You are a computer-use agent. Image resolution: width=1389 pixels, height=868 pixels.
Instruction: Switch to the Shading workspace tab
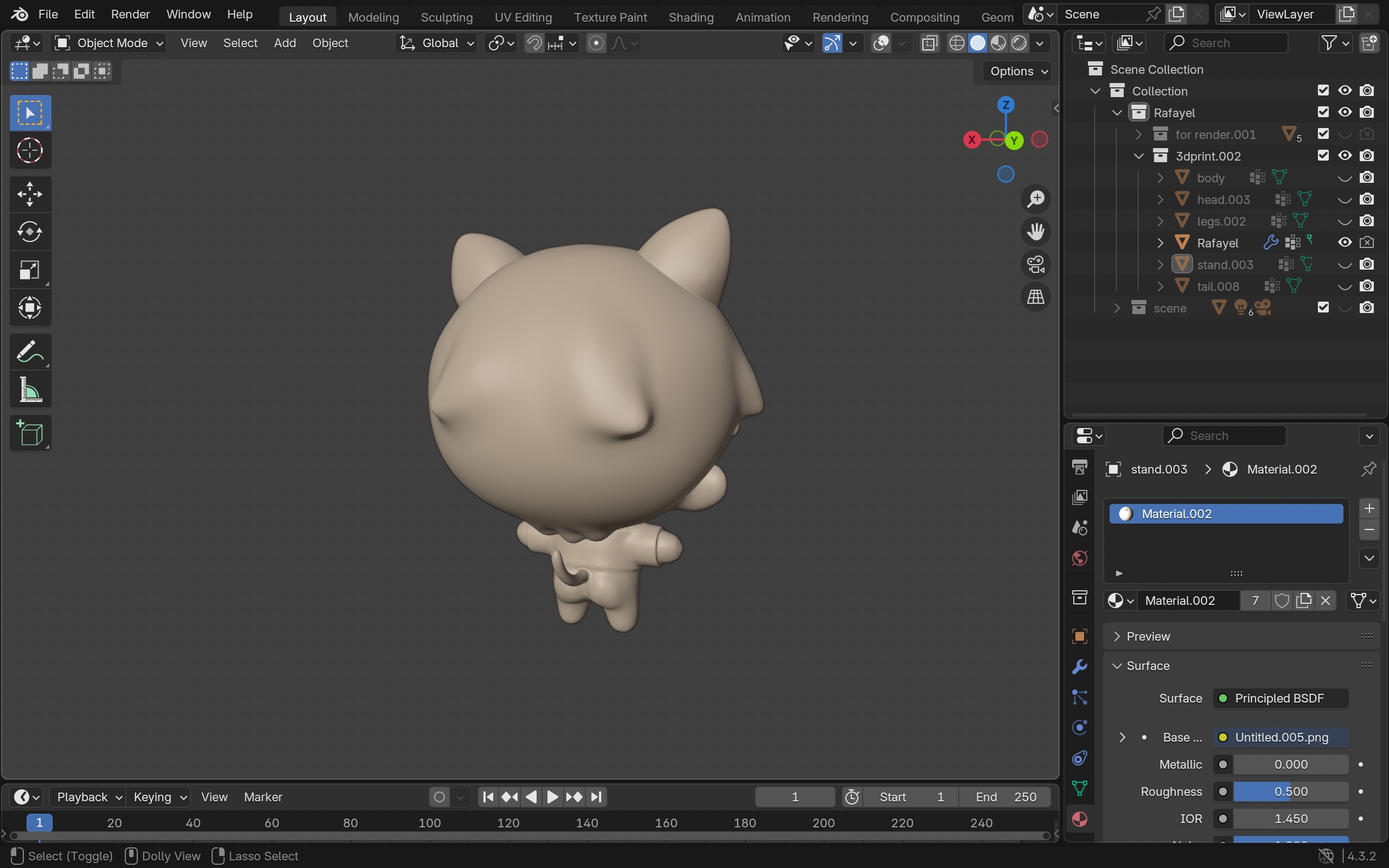[691, 17]
